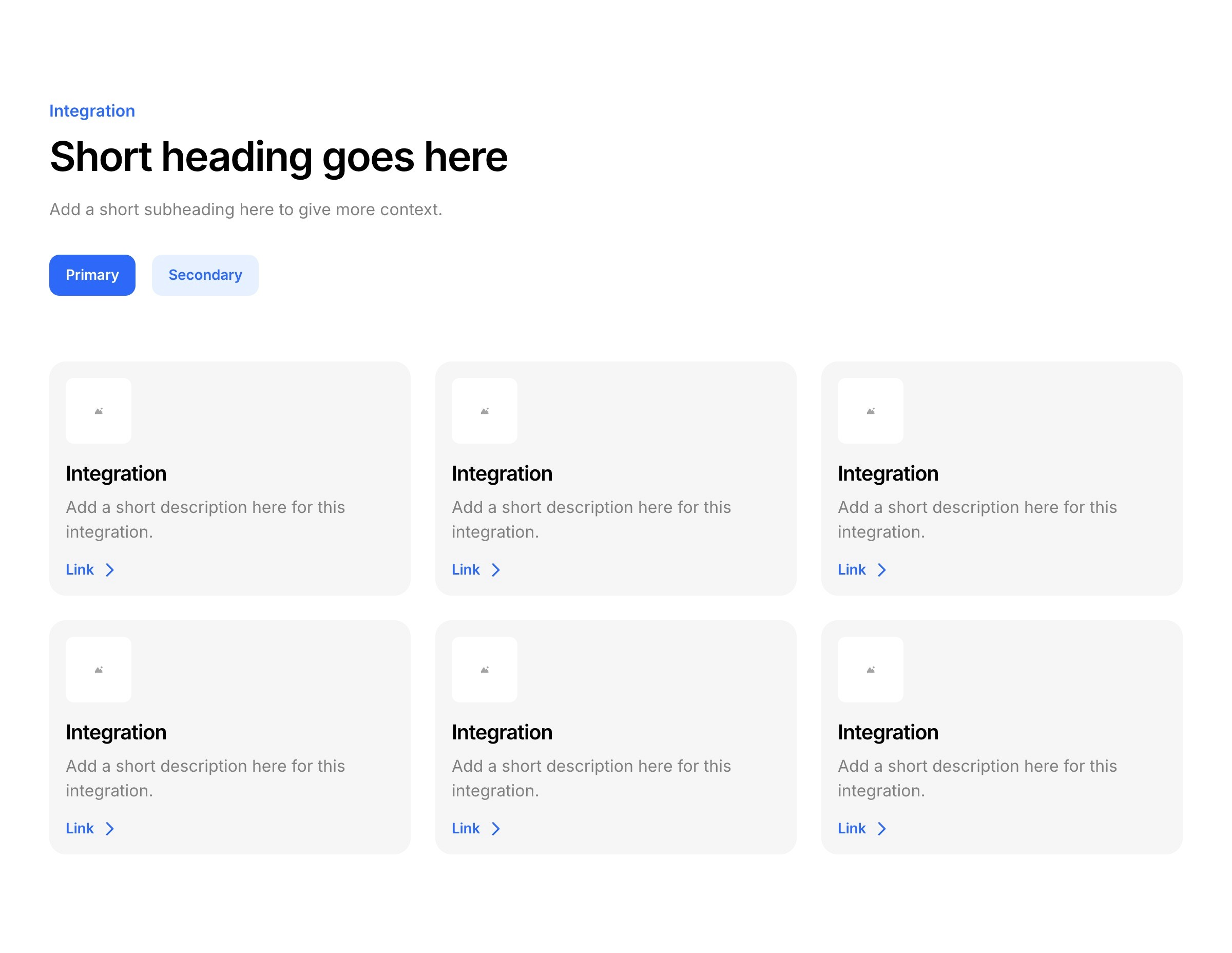
Task: Click the Integration title in top-left card
Action: pyautogui.click(x=116, y=473)
